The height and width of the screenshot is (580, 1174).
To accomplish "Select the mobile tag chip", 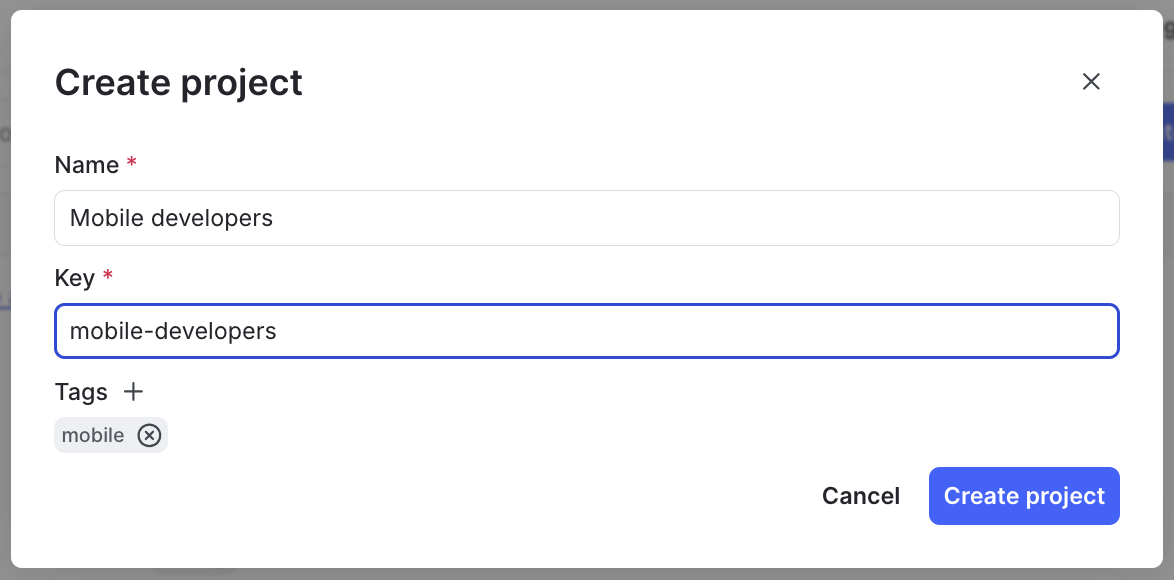I will point(93,435).
